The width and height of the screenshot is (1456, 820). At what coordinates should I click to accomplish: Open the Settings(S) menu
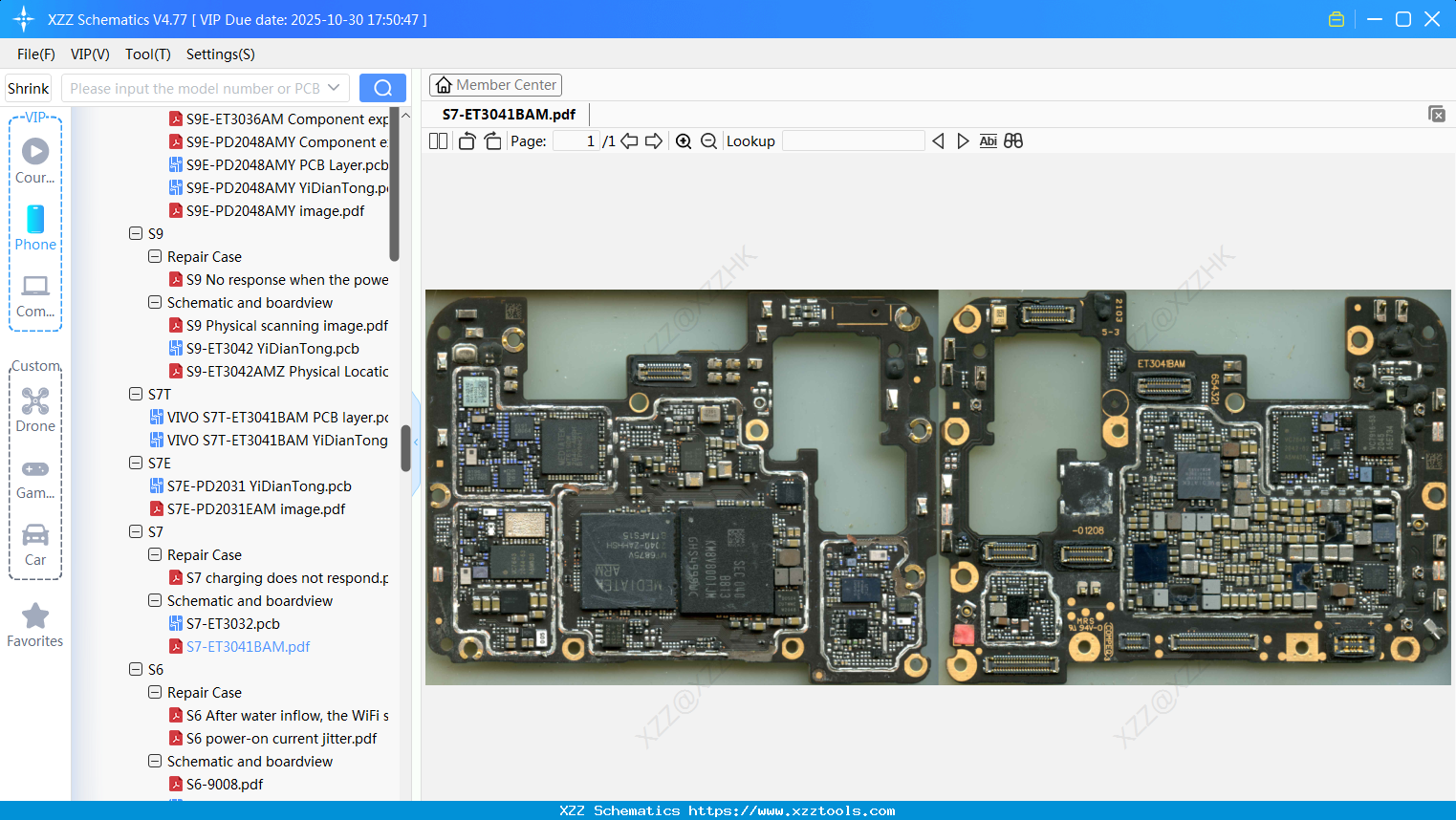(x=220, y=54)
